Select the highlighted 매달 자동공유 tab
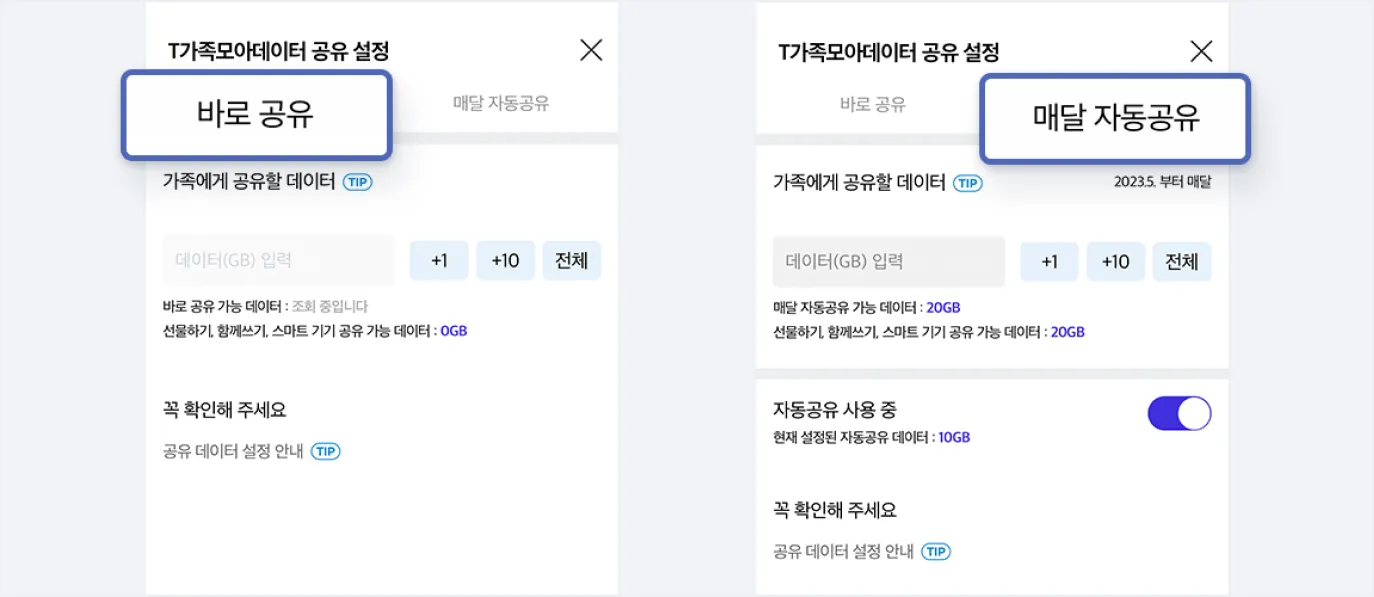The image size is (1374, 597). click(x=1113, y=118)
